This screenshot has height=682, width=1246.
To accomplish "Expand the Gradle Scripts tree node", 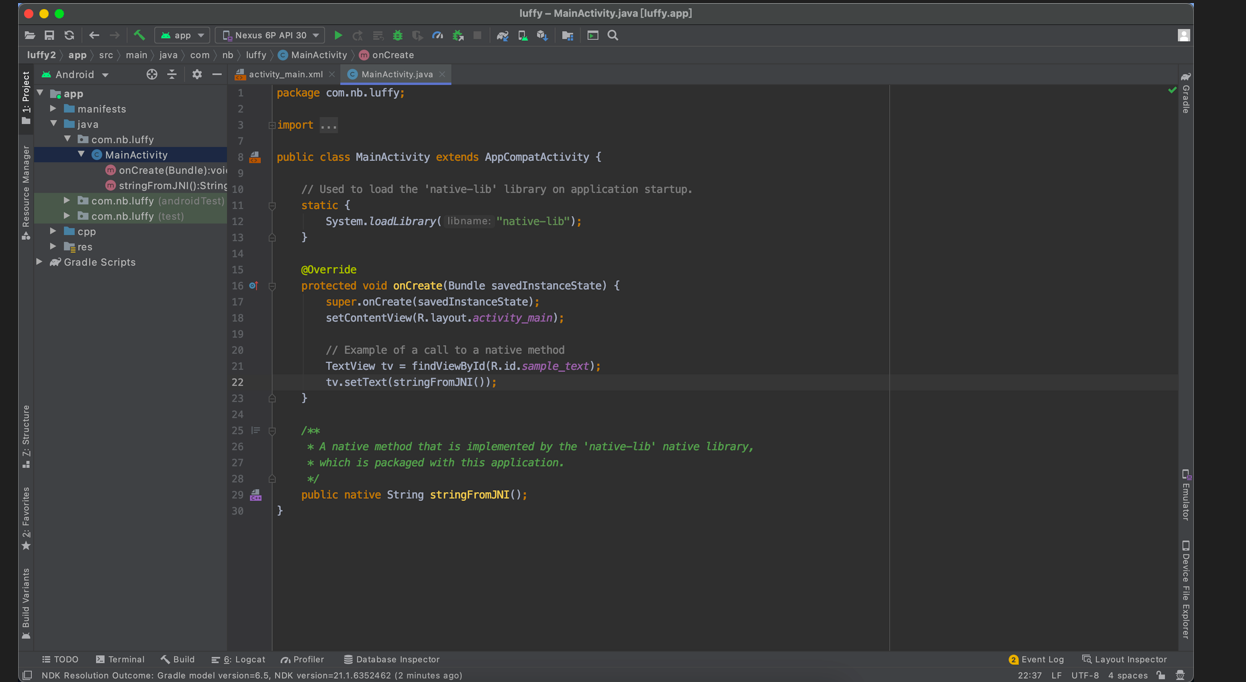I will (x=40, y=262).
